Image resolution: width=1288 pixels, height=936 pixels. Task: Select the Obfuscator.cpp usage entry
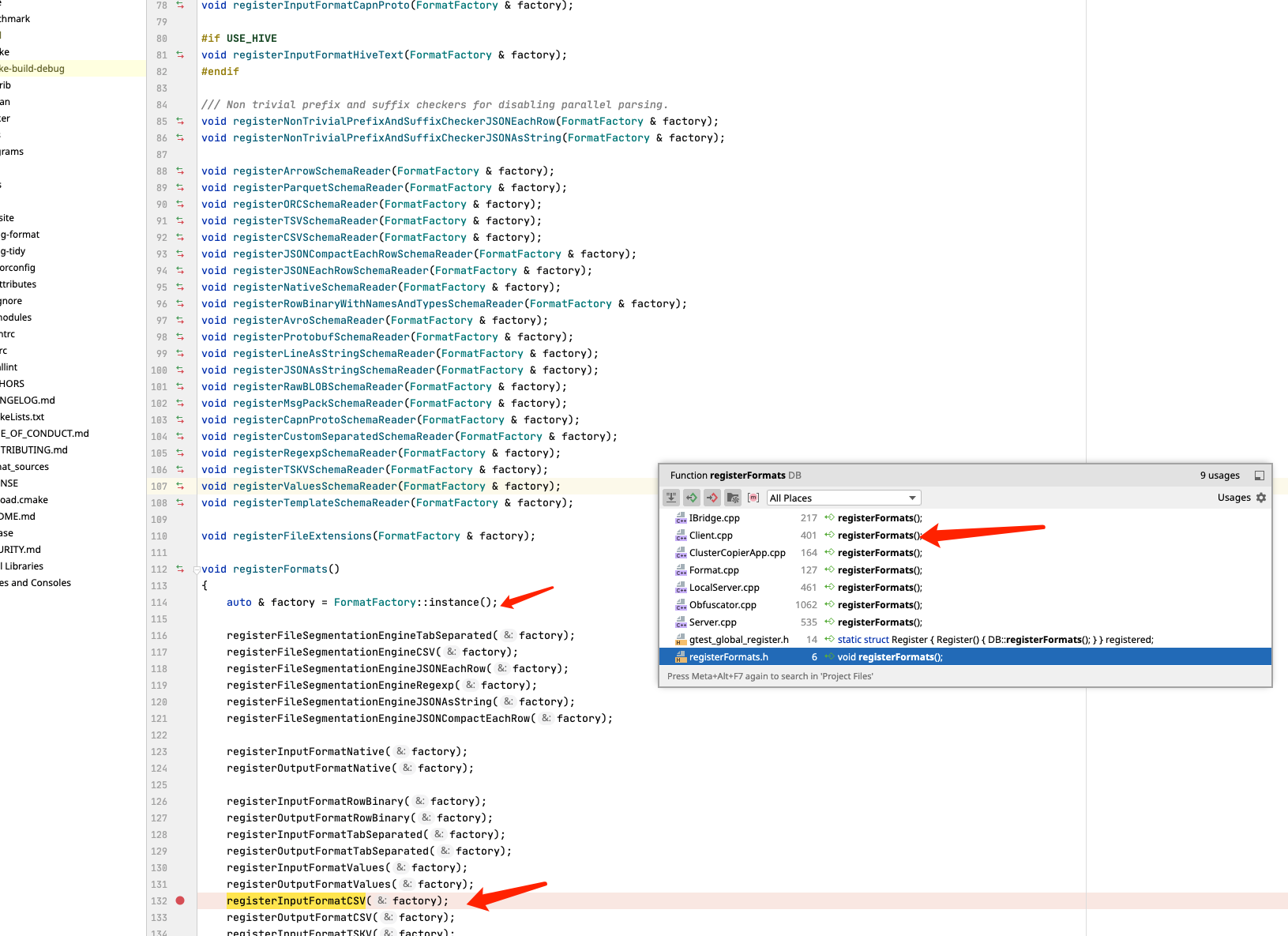tap(722, 605)
